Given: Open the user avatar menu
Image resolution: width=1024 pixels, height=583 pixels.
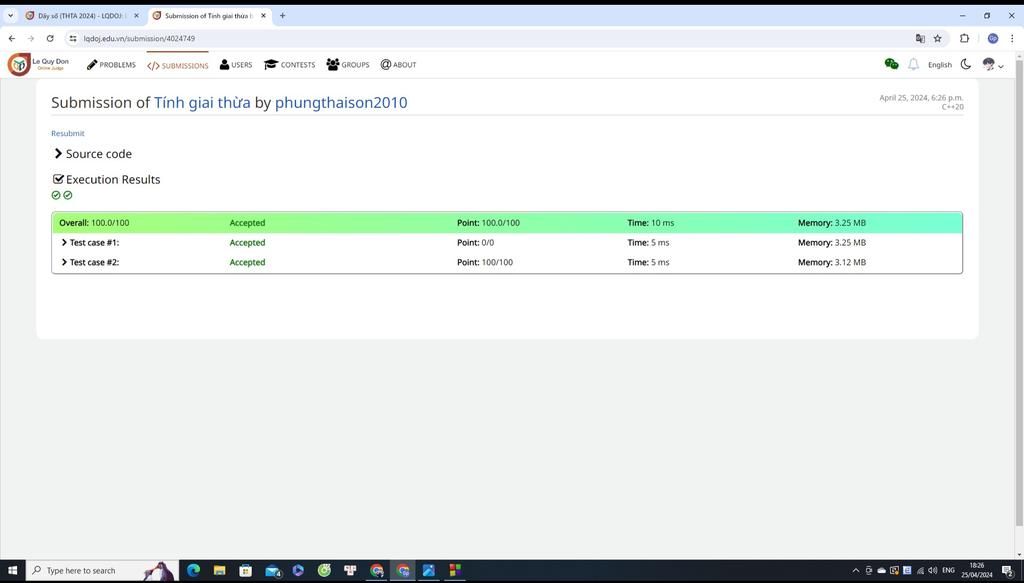Looking at the screenshot, I should point(992,64).
